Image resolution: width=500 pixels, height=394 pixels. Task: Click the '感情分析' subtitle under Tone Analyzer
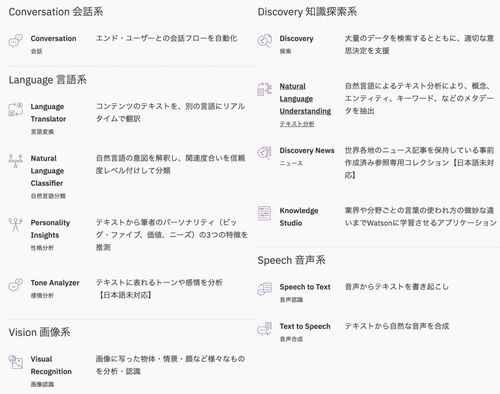tap(42, 295)
